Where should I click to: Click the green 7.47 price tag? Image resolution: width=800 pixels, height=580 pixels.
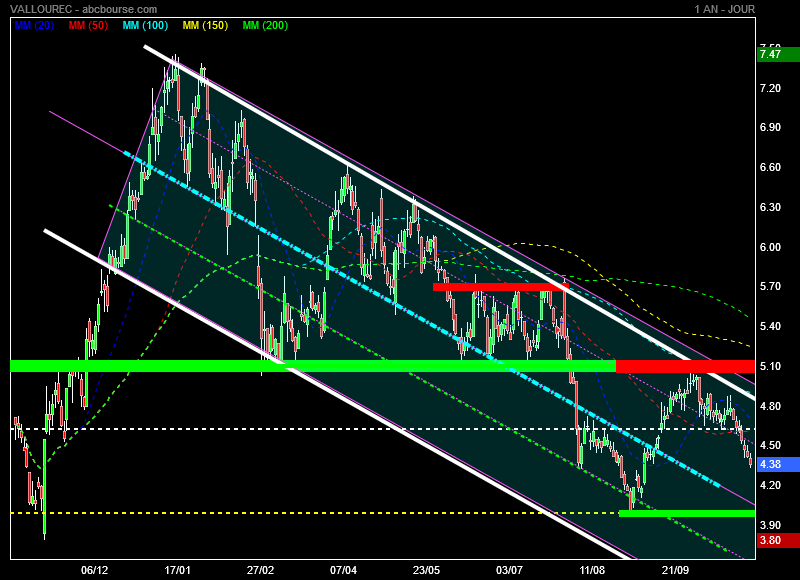tap(778, 54)
